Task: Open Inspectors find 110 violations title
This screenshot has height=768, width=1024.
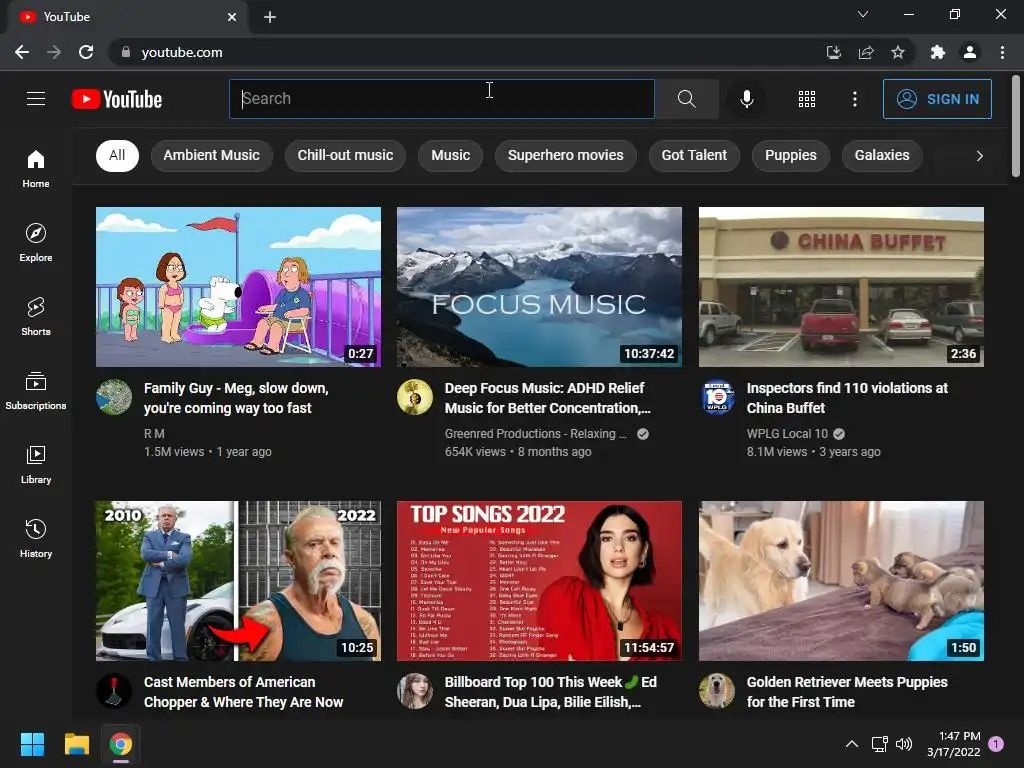Action: click(x=847, y=398)
